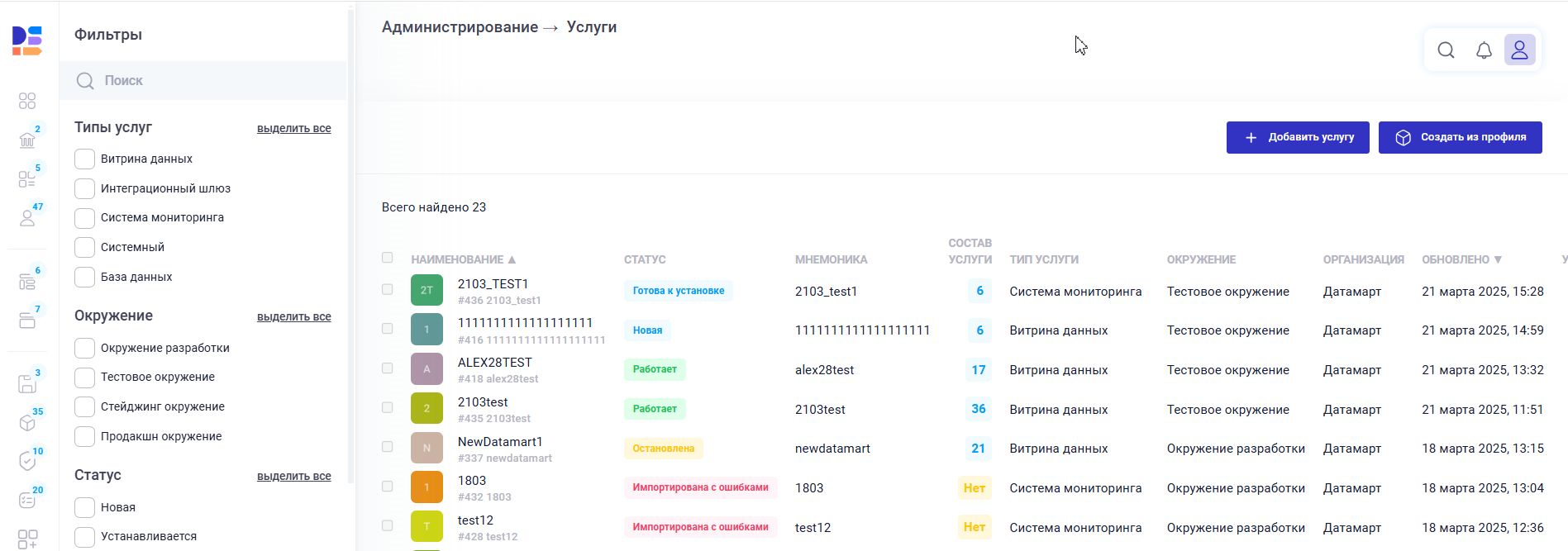Click the search magnifier icon in header
This screenshot has width=1568, height=551.
click(1446, 50)
